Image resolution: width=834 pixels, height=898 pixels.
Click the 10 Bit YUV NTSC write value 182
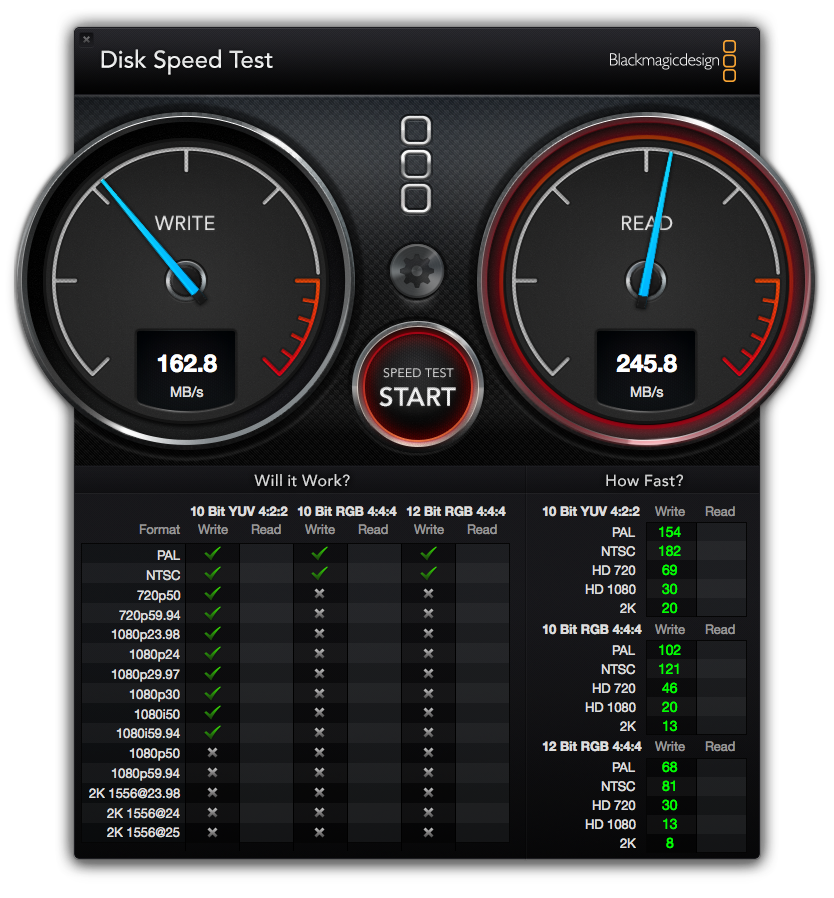click(x=669, y=551)
